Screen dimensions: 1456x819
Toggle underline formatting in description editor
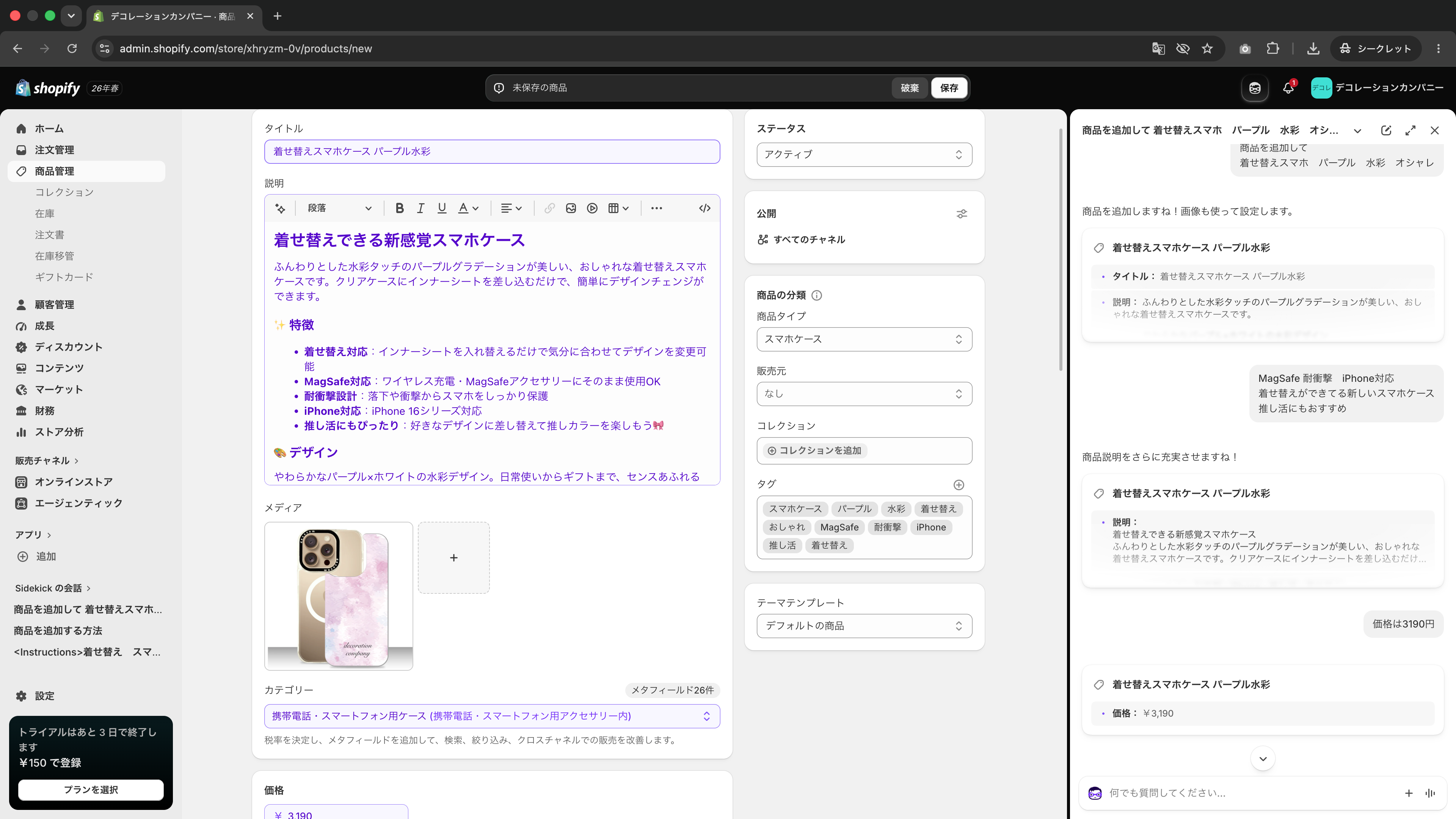[x=442, y=208]
